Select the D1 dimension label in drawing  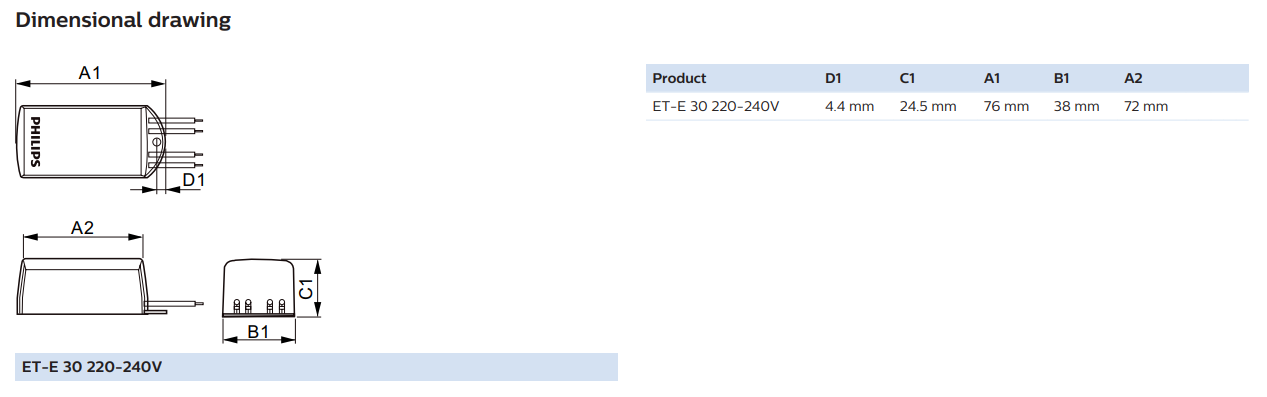tap(194, 179)
